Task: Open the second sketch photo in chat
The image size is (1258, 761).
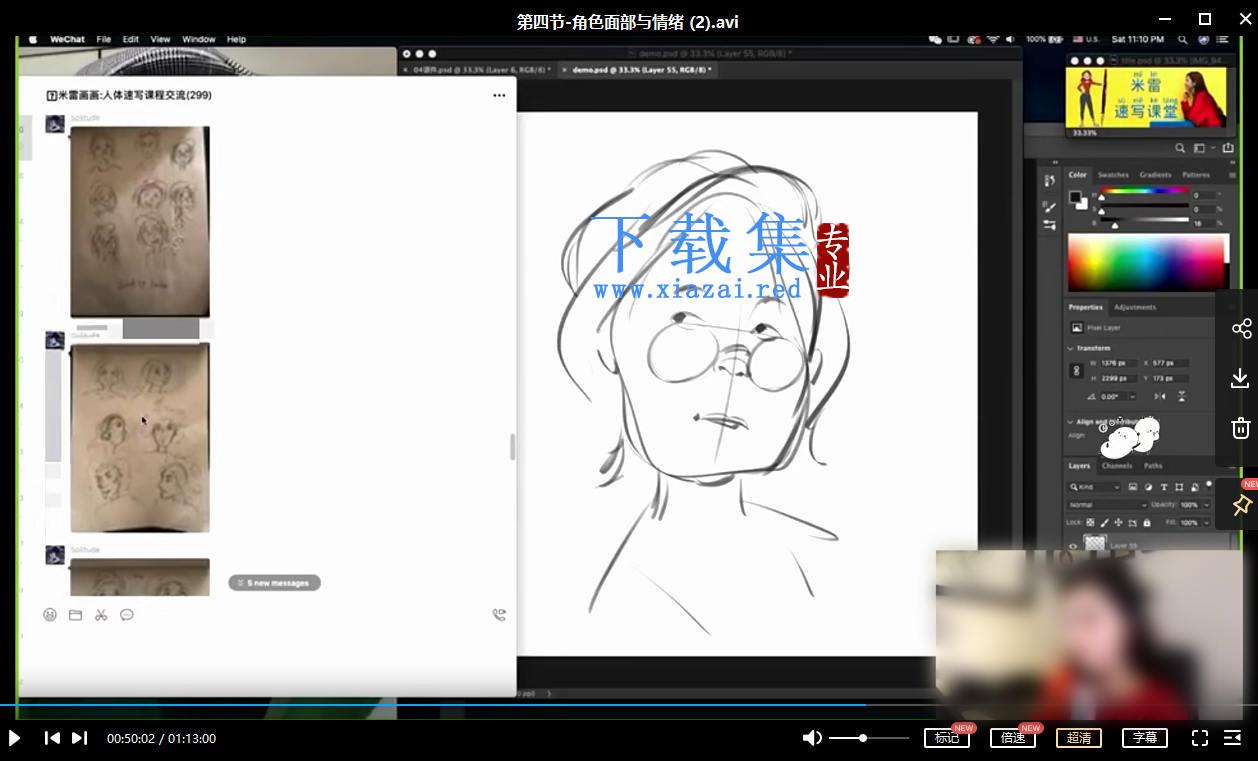Action: [x=140, y=437]
